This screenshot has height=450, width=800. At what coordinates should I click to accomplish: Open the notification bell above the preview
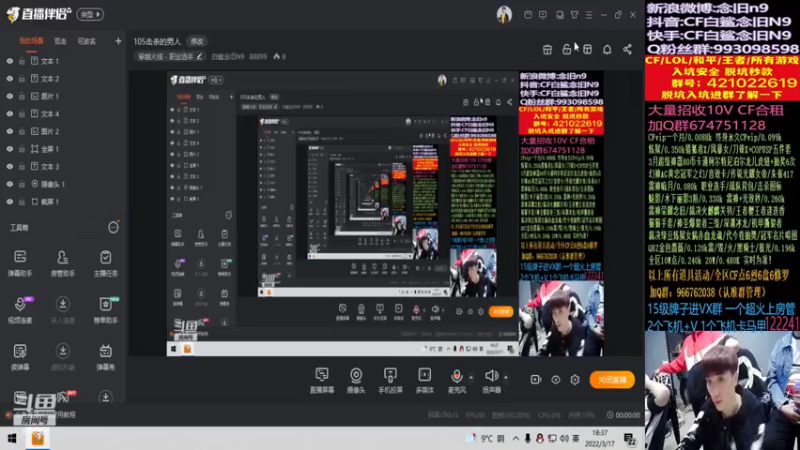coord(607,49)
